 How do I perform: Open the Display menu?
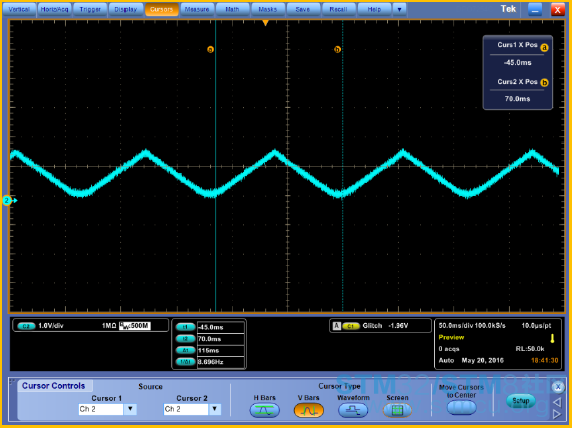[125, 9]
